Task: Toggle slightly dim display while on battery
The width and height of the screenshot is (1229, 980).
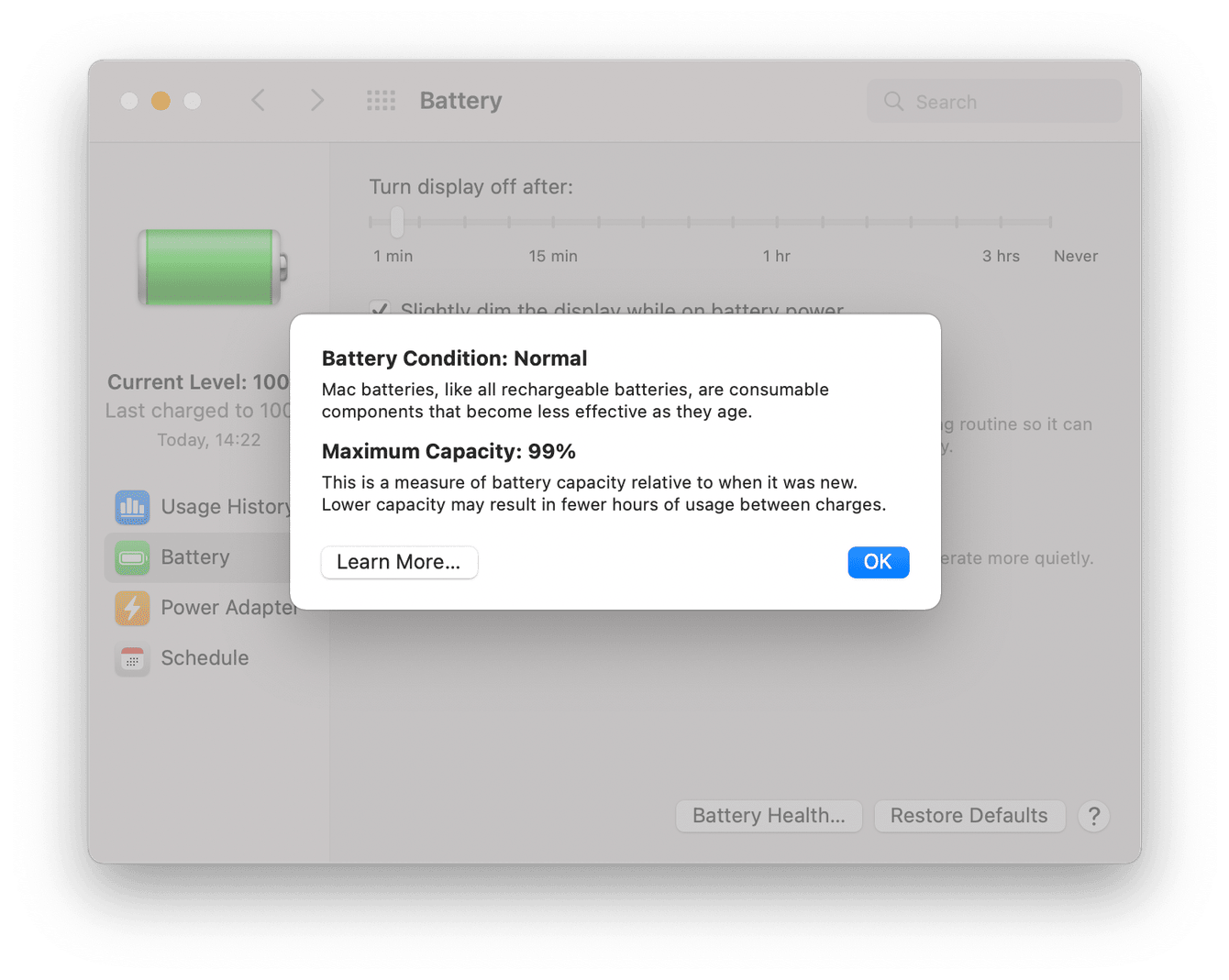Action: [x=380, y=312]
